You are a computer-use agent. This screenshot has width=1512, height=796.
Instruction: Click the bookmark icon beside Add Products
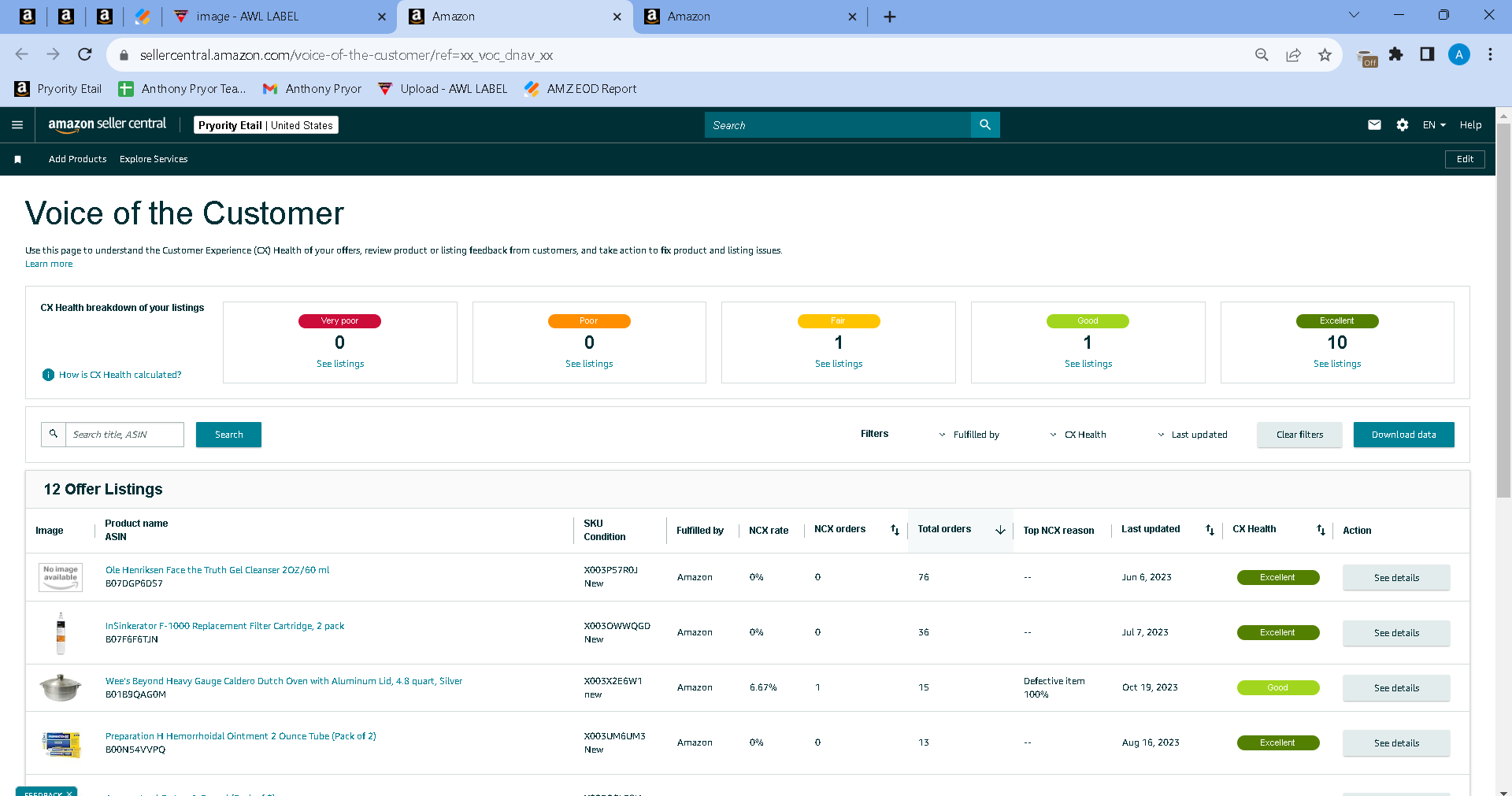(x=17, y=159)
